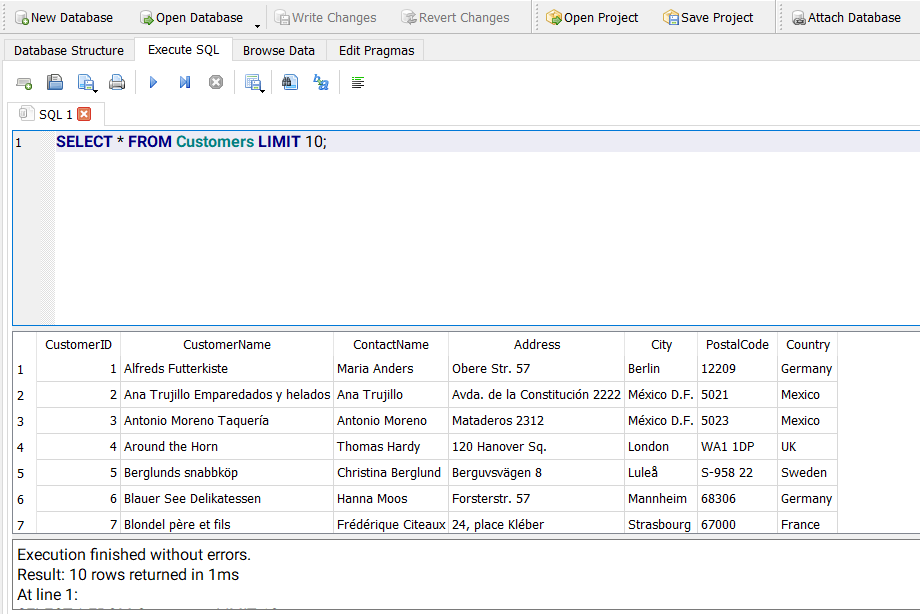This screenshot has width=920, height=614.
Task: Select the UK country cell
Action: (x=808, y=447)
